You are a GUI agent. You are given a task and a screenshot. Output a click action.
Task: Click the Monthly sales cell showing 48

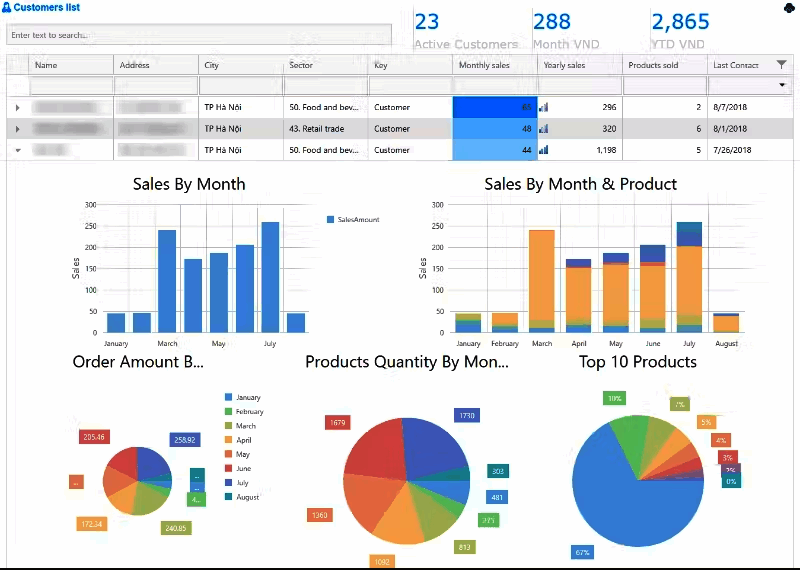[x=495, y=129]
